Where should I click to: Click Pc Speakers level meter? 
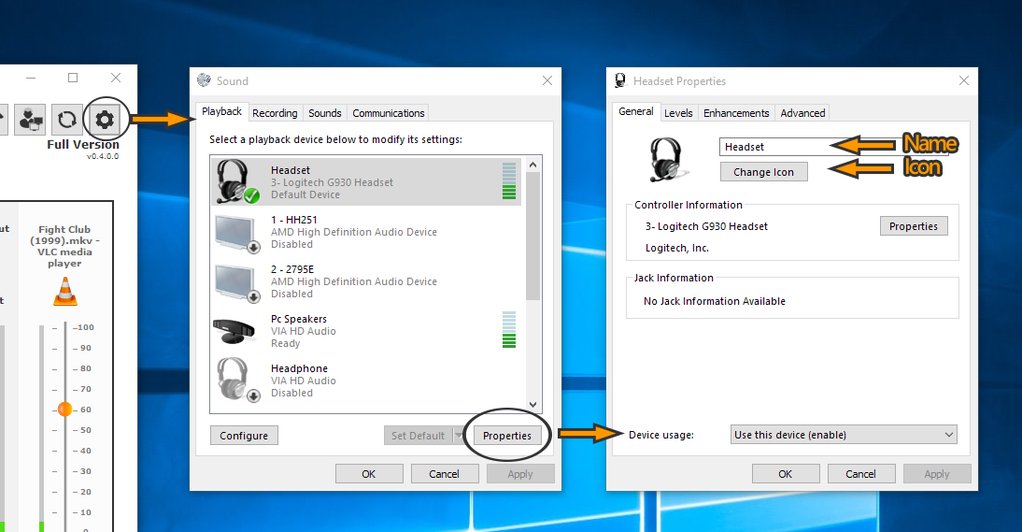tap(509, 329)
